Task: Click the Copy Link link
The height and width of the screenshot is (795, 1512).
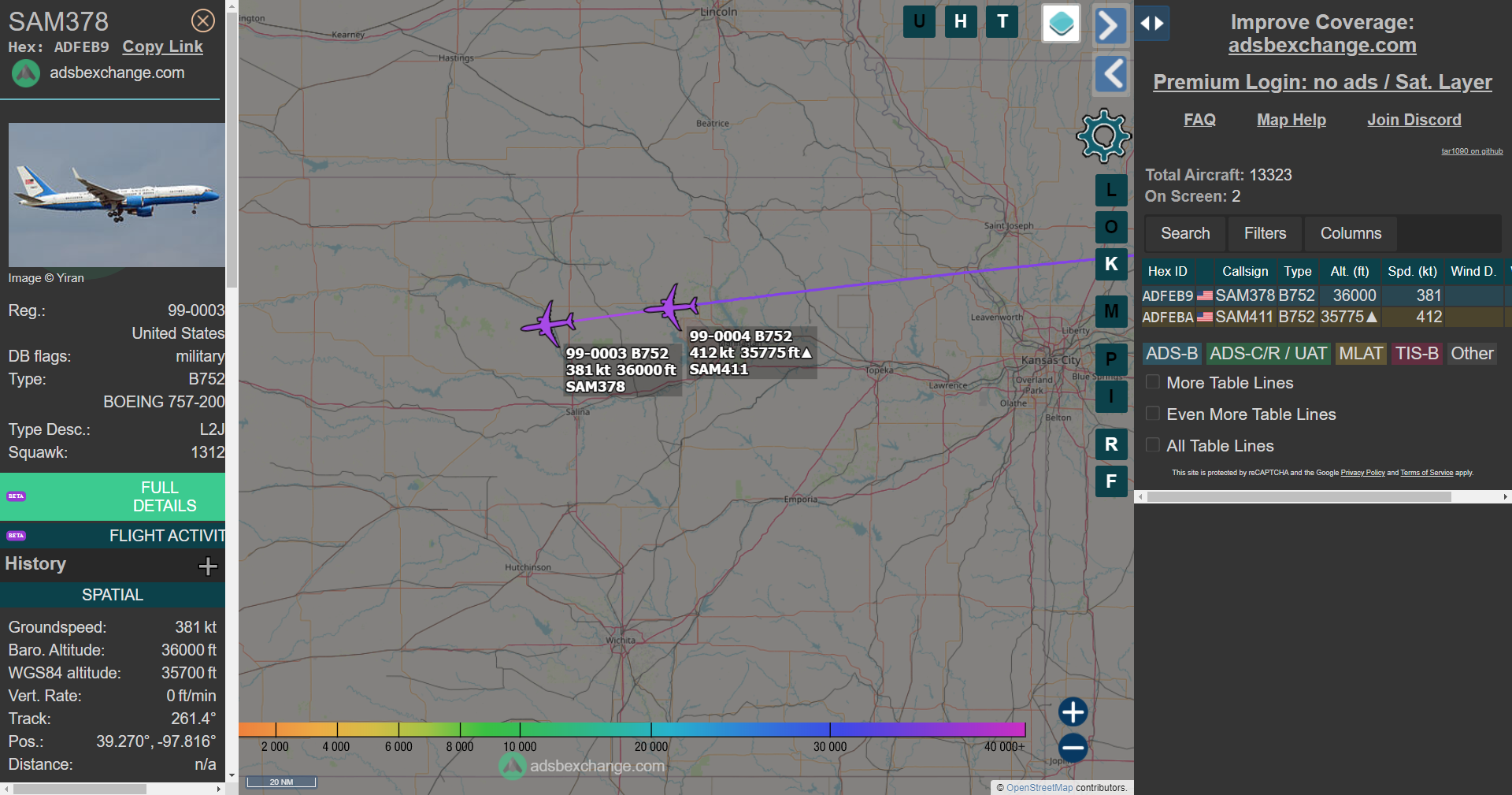Action: tap(163, 46)
